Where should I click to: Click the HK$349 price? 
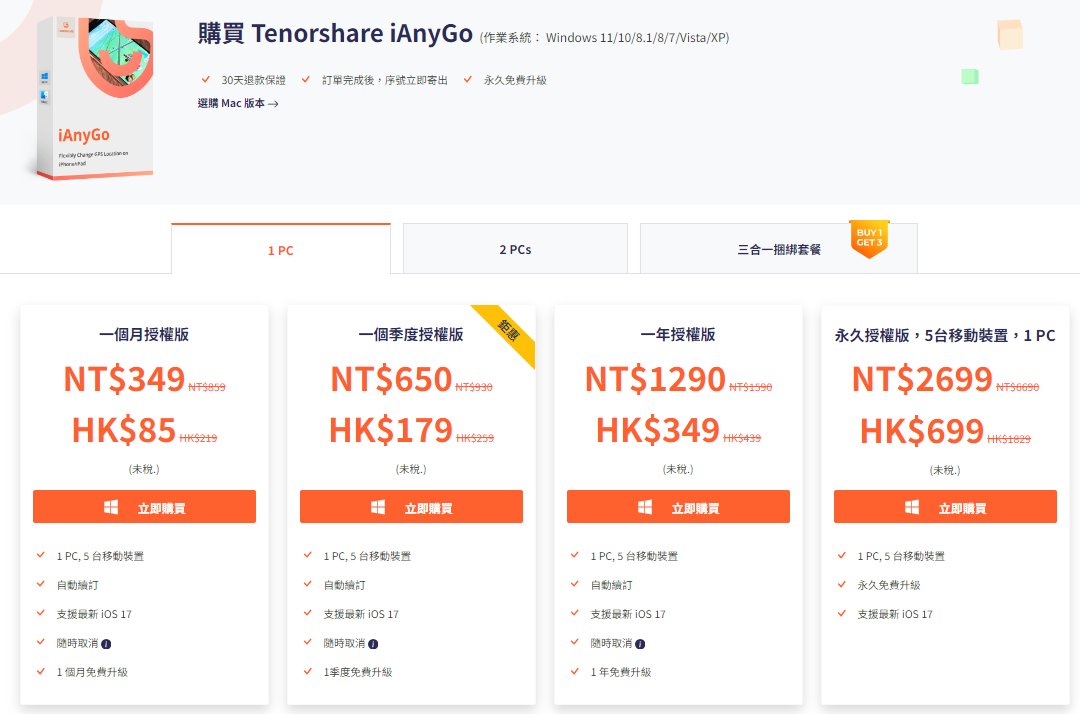(x=658, y=430)
